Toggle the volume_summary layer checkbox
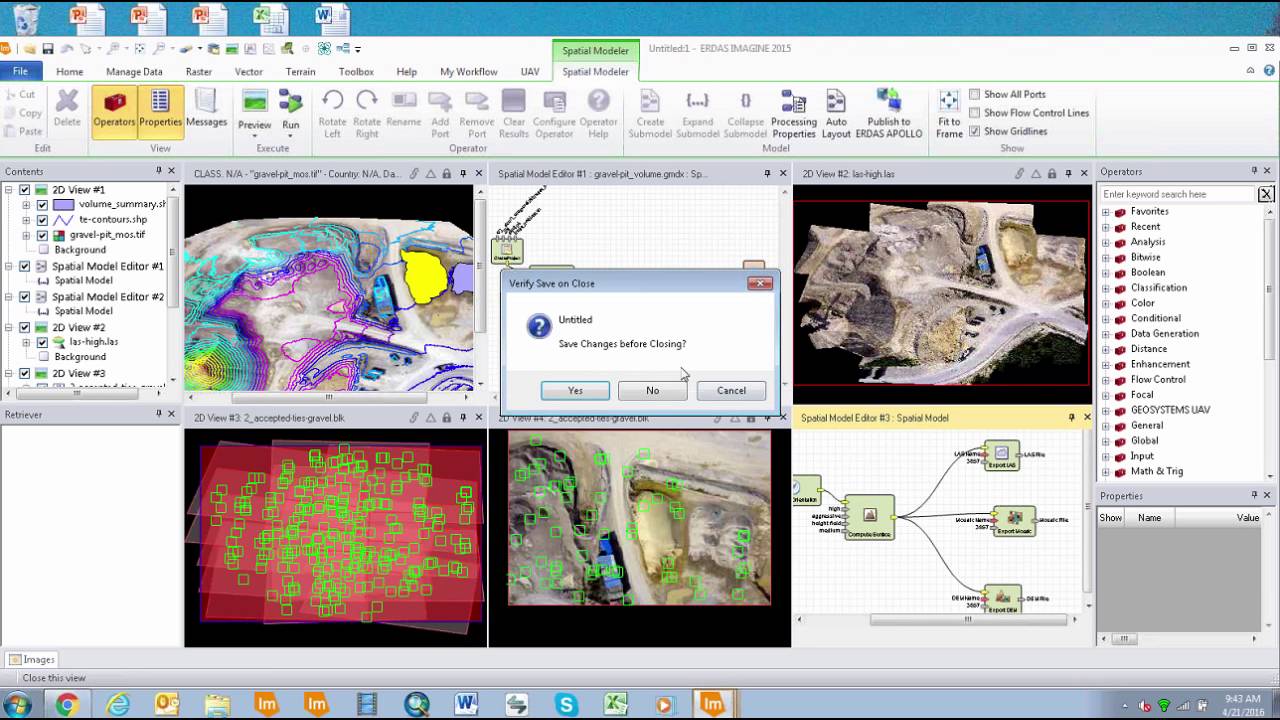The height and width of the screenshot is (720, 1280). (42, 205)
